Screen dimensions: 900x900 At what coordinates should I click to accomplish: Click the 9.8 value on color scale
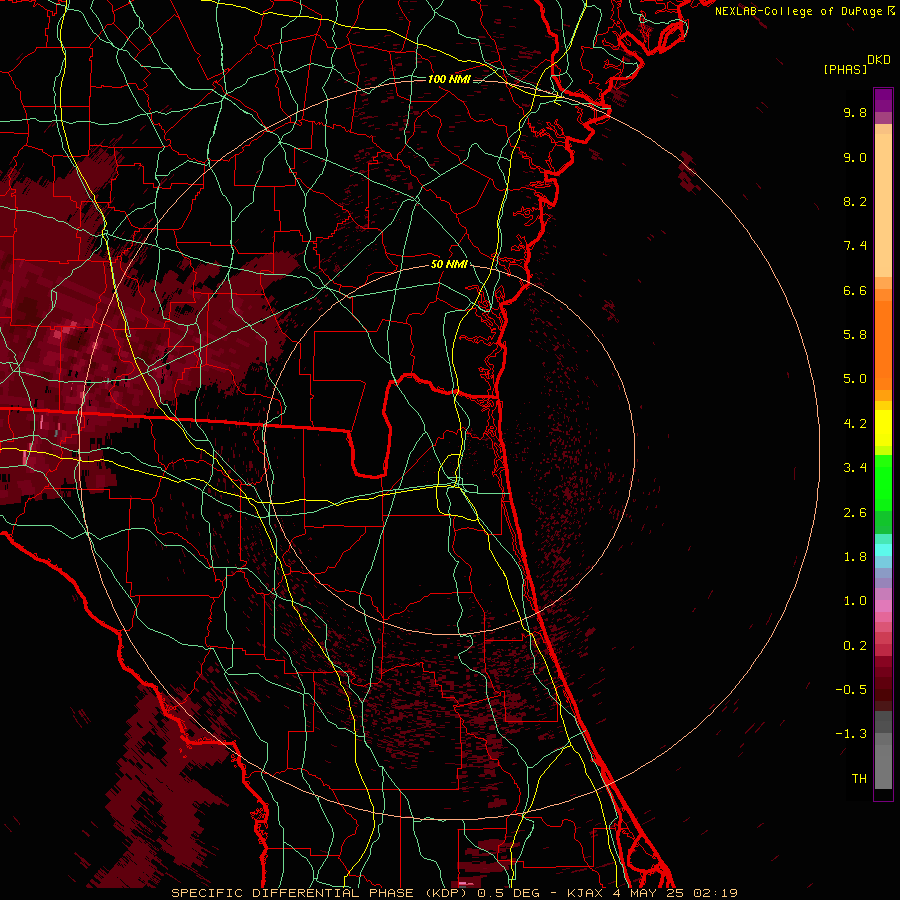[x=855, y=112]
